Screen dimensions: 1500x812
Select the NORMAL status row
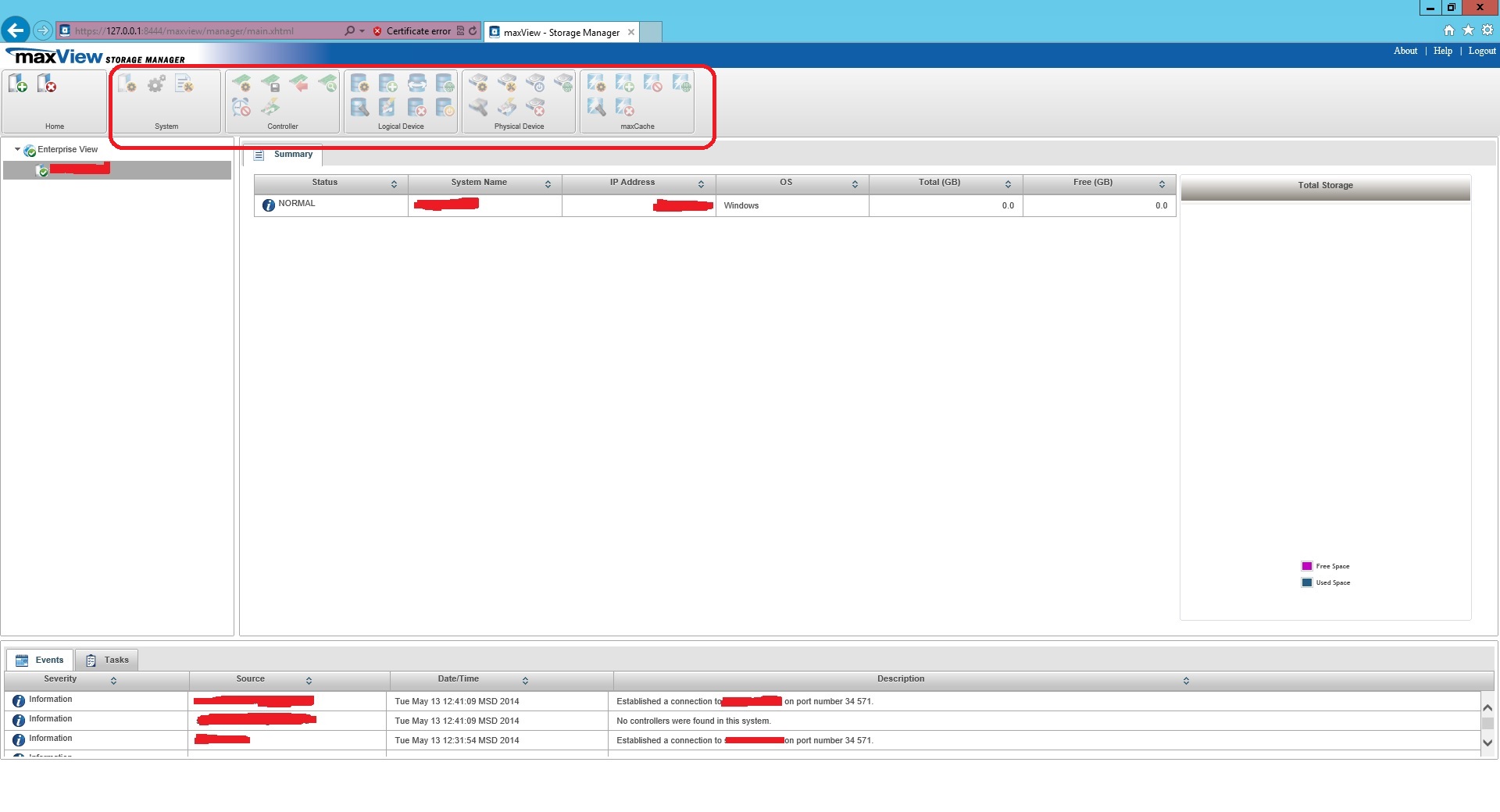(x=715, y=205)
